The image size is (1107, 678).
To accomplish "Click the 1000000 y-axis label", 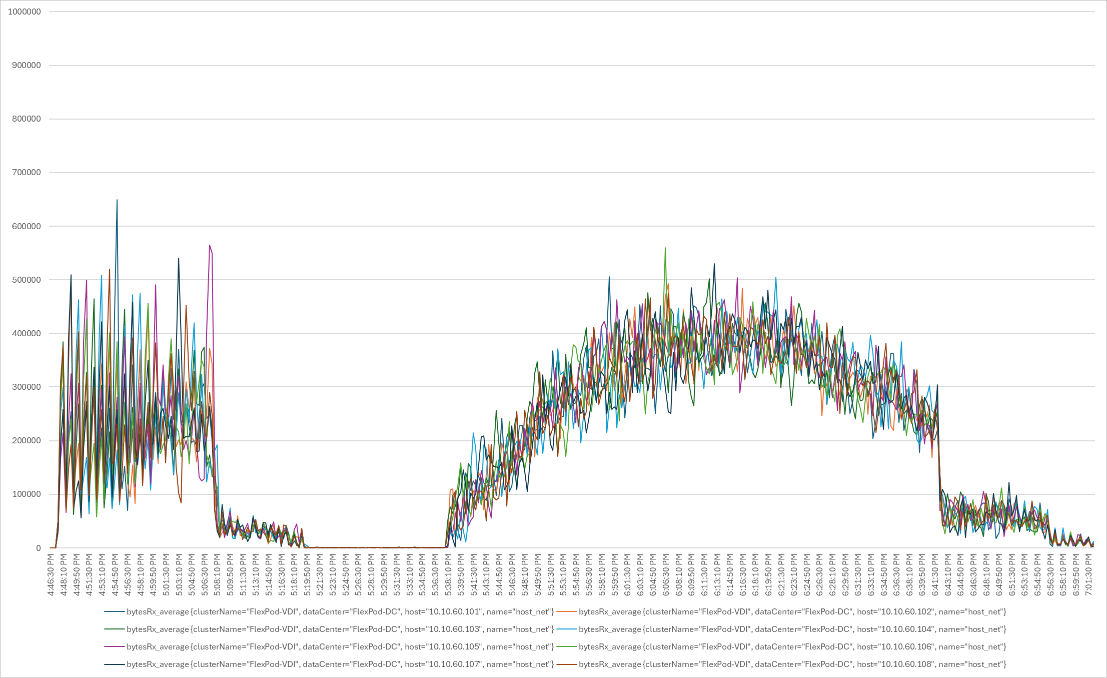I will pos(24,12).
